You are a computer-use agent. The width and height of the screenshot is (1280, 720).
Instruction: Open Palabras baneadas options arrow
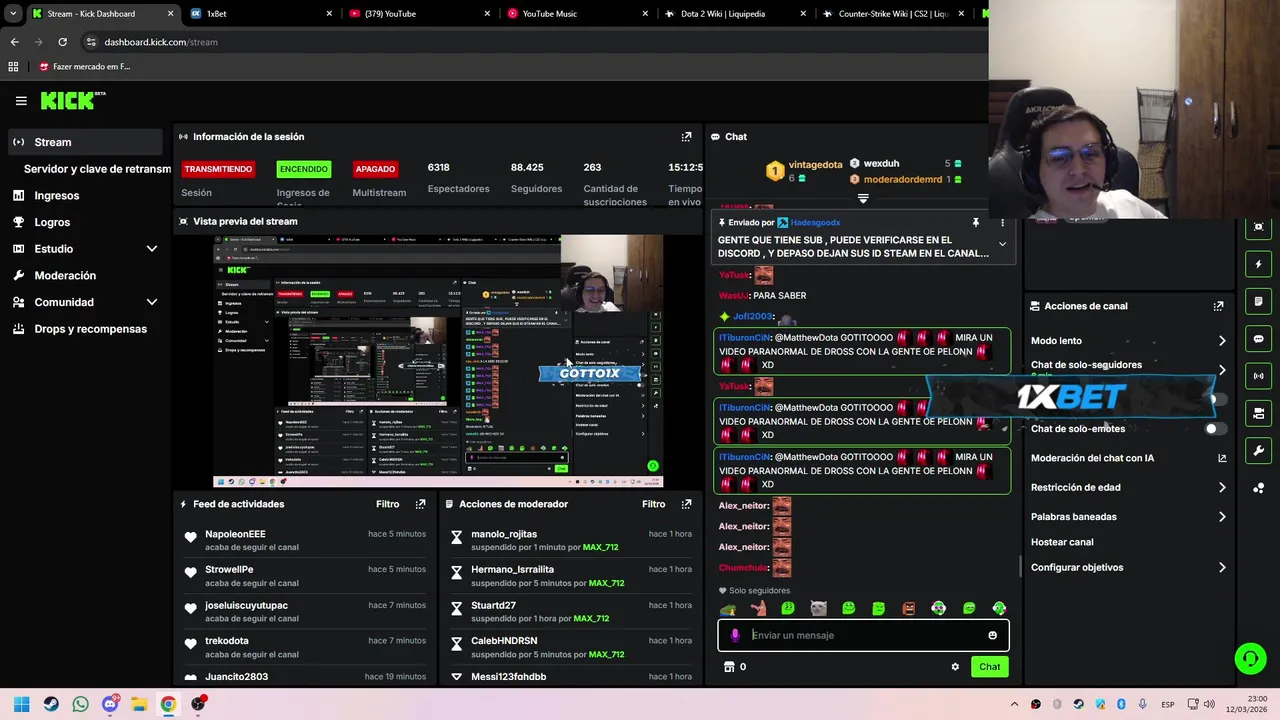[x=1222, y=517]
